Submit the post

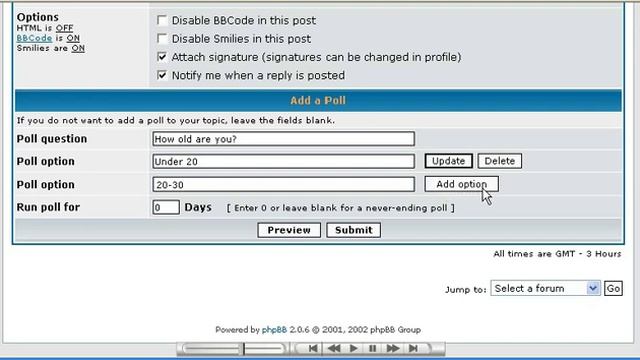[353, 230]
